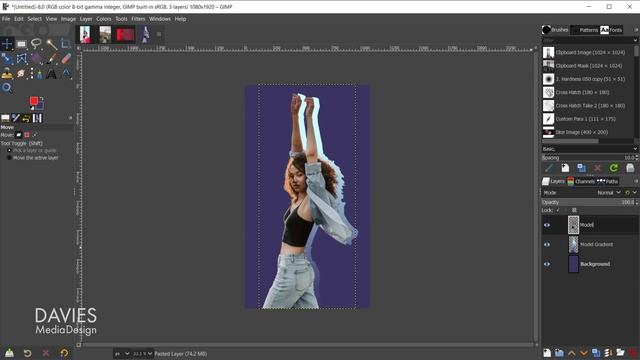This screenshot has width=640, height=360.
Task: Click the red foreground color swatch
Action: (x=34, y=101)
